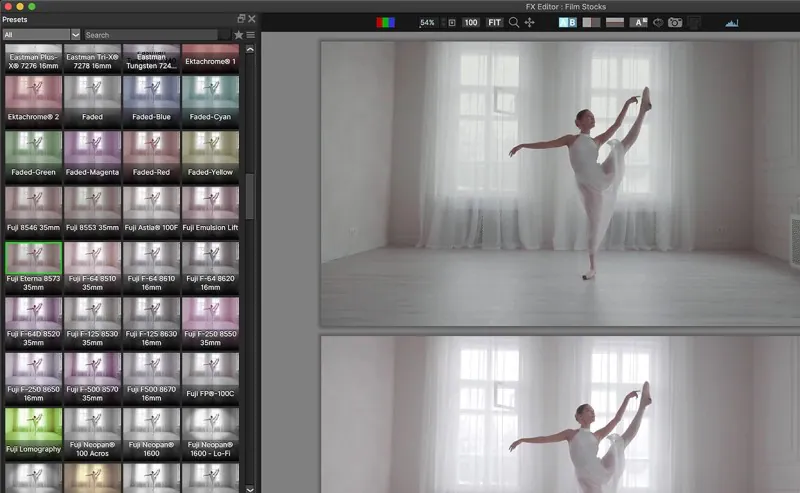
Task: Apply Fuji F-500 8570 35mm preset
Action: [92, 378]
